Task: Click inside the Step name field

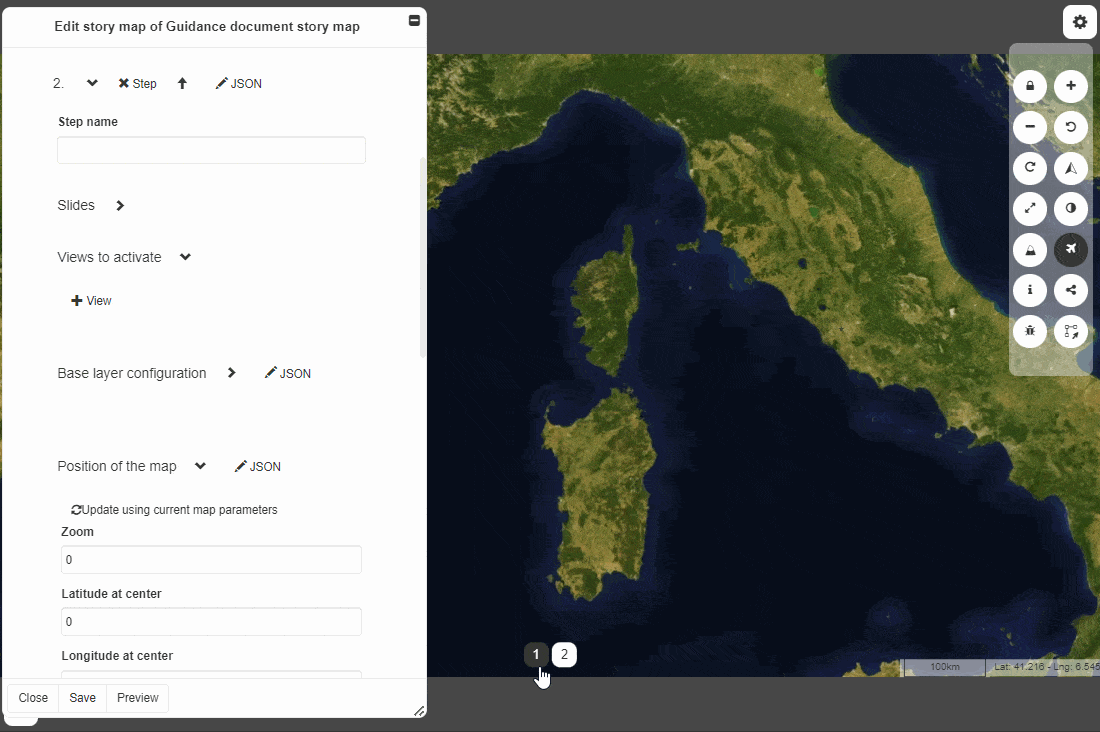Action: coord(211,149)
